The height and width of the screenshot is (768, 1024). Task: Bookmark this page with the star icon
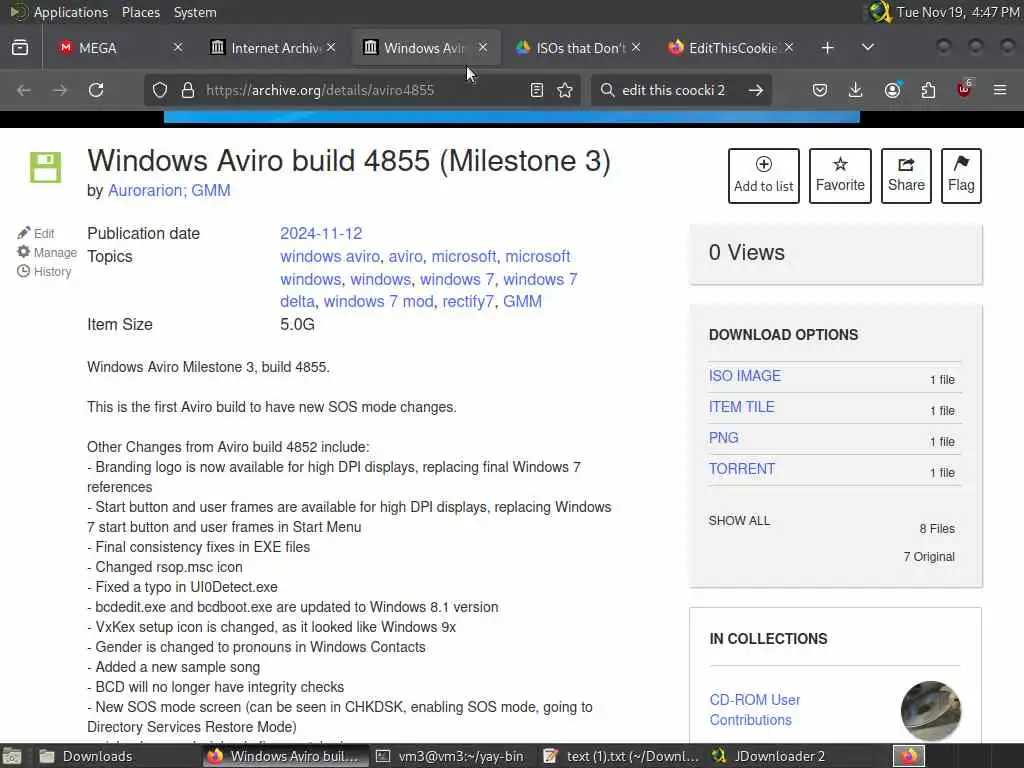pos(566,90)
